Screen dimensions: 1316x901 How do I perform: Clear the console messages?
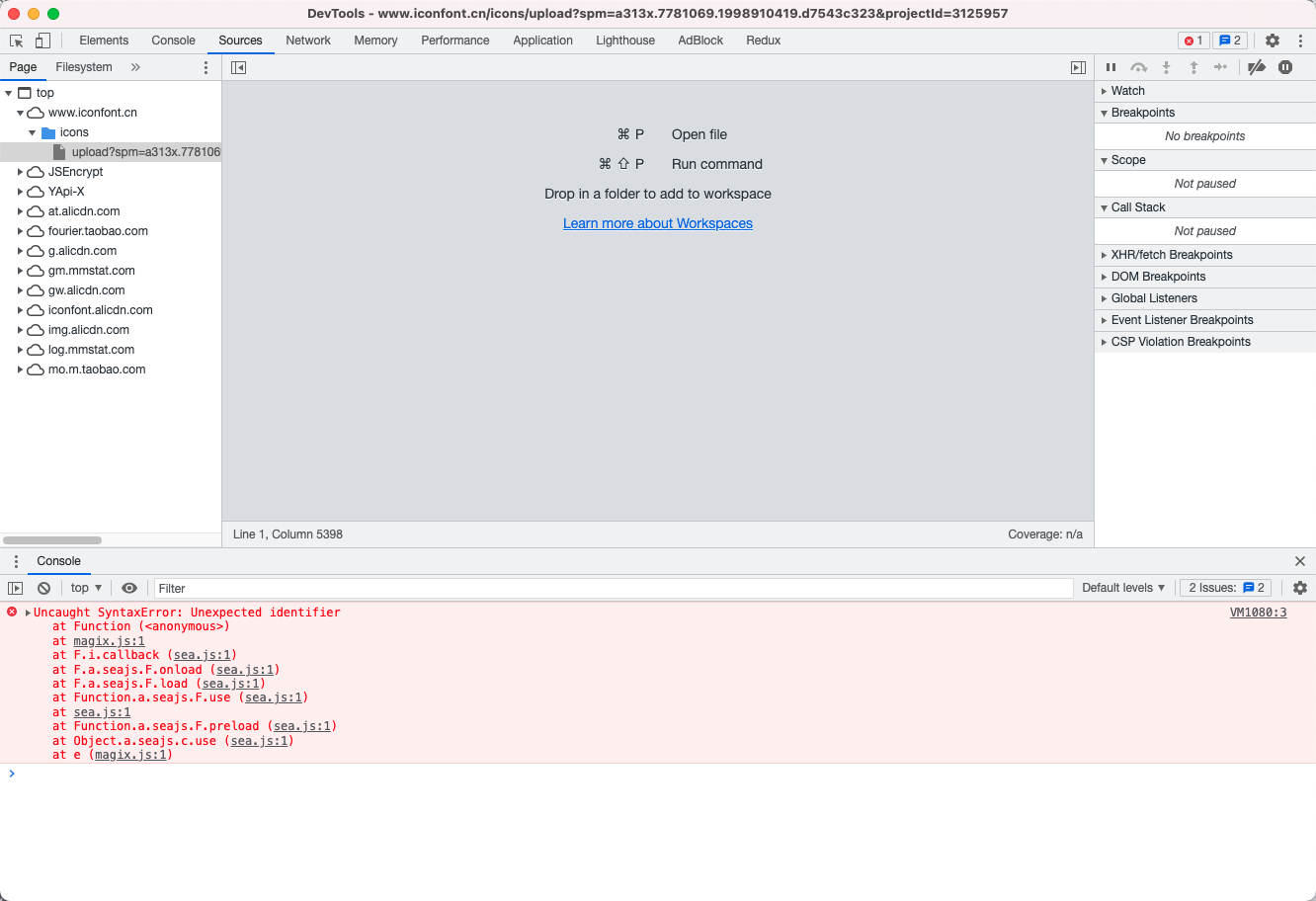coord(43,588)
